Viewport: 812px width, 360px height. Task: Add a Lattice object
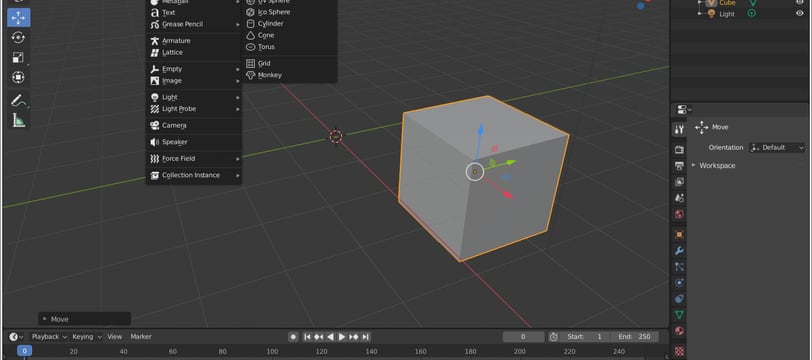194,52
